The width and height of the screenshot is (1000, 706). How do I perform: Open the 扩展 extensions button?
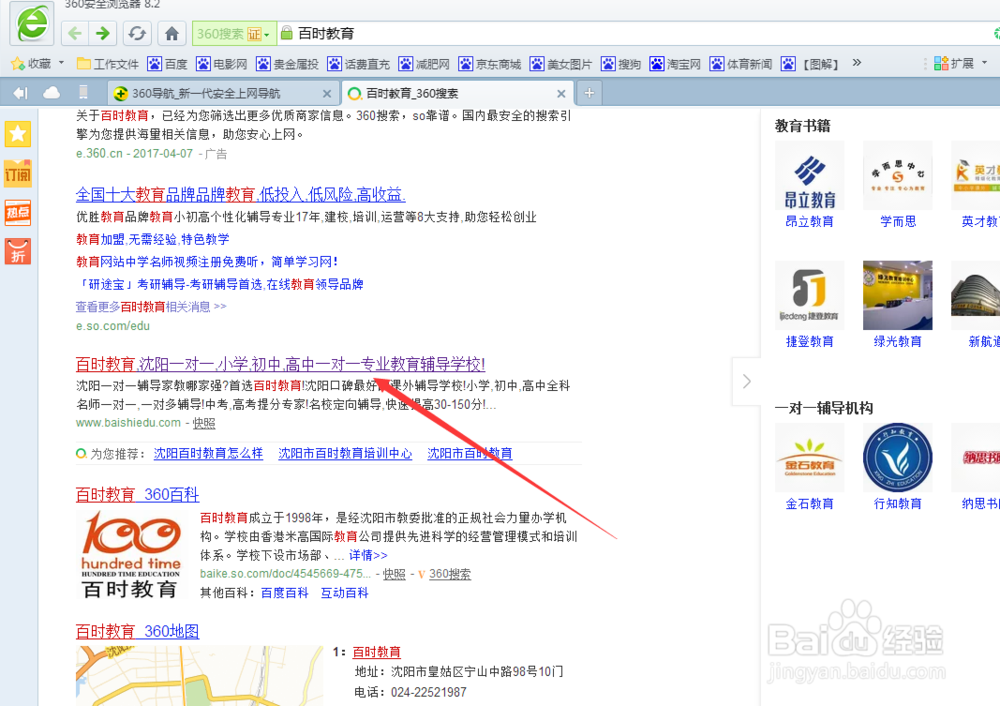(x=954, y=63)
